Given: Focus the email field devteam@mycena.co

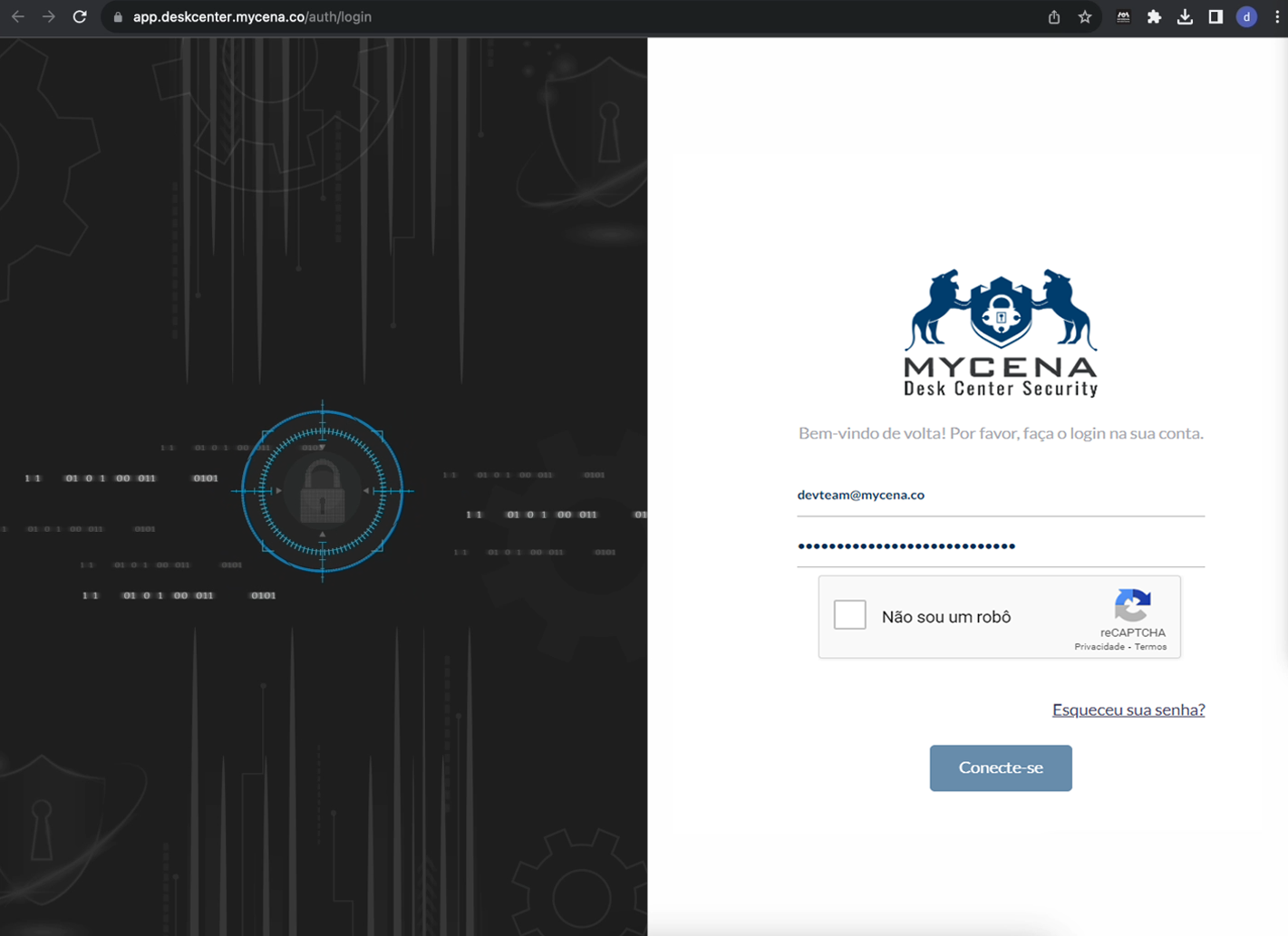Looking at the screenshot, I should pos(1001,496).
